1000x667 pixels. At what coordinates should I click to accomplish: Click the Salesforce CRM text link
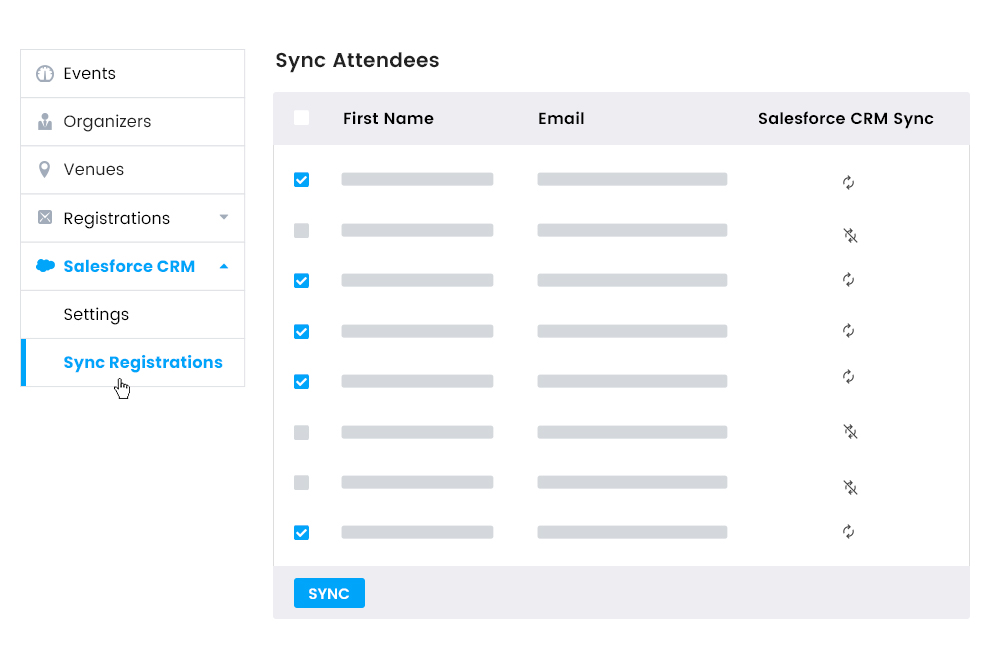pyautogui.click(x=131, y=265)
